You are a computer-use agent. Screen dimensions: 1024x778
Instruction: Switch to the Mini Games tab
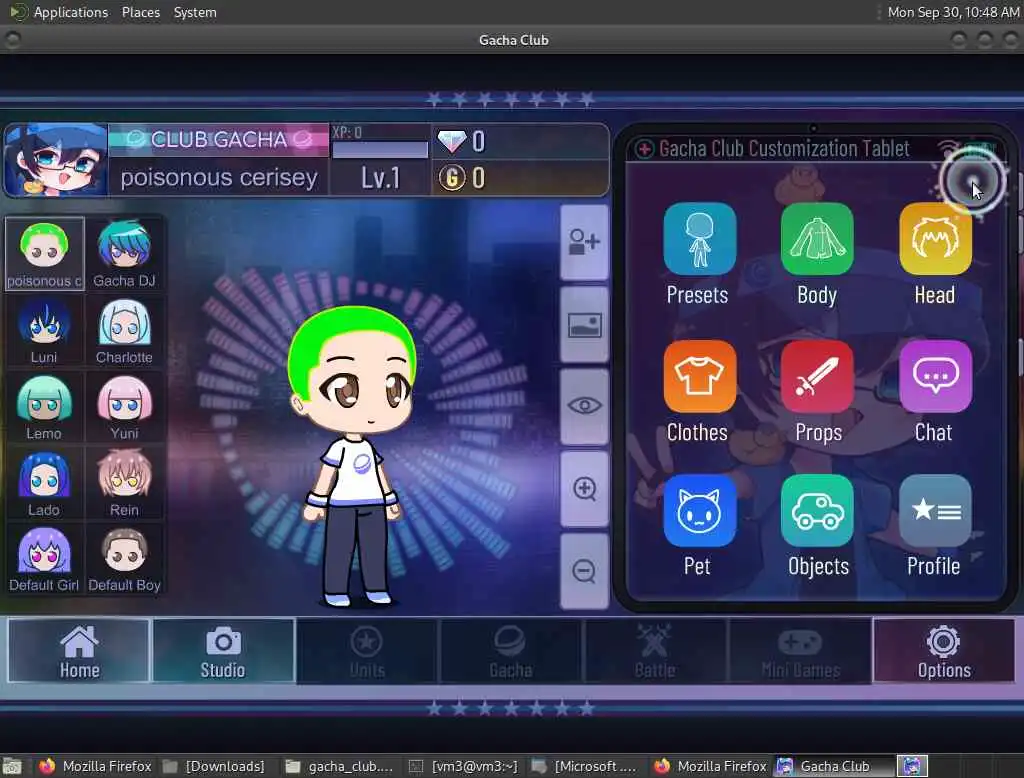tap(800, 651)
